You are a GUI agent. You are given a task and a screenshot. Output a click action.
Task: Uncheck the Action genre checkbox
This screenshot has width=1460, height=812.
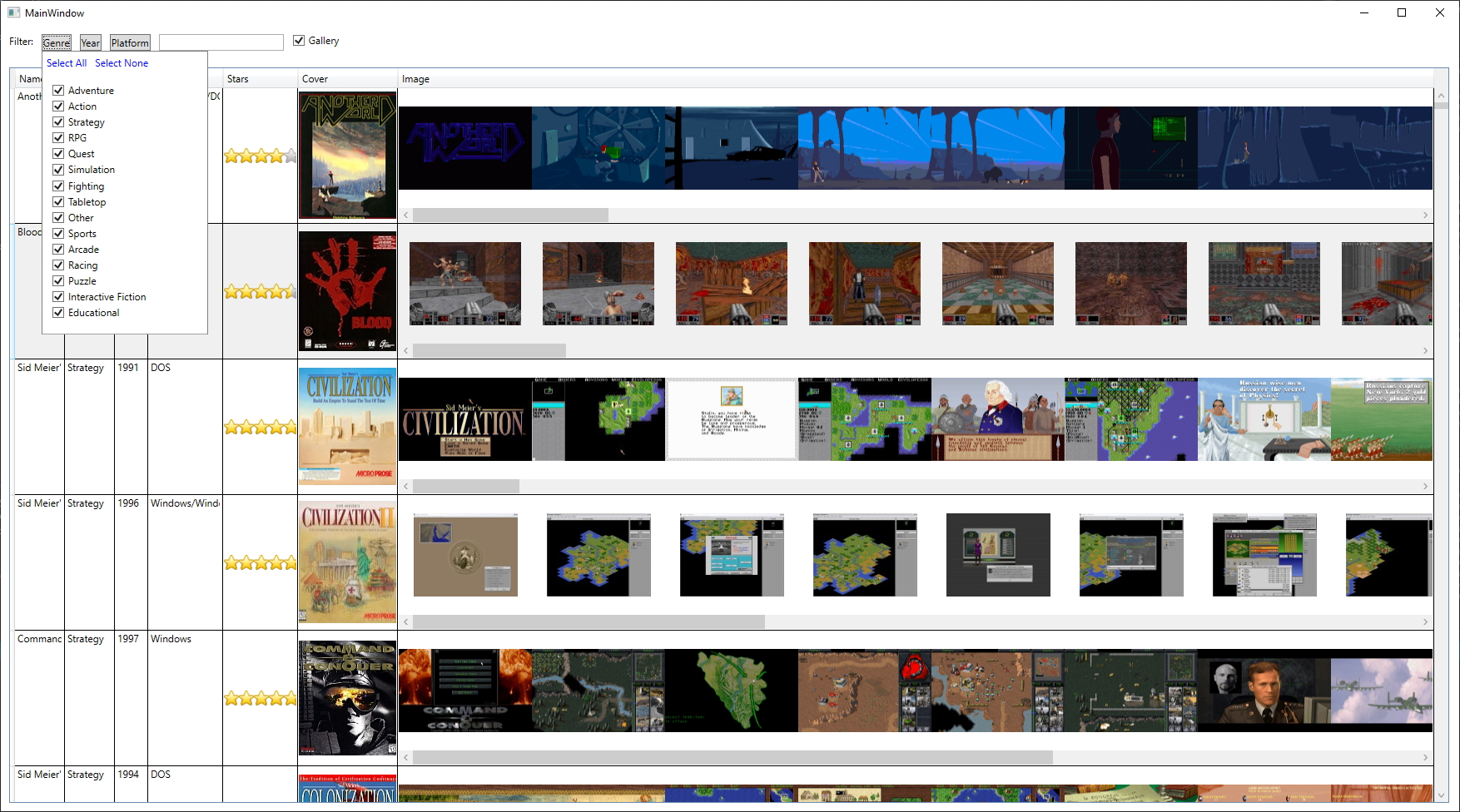58,106
